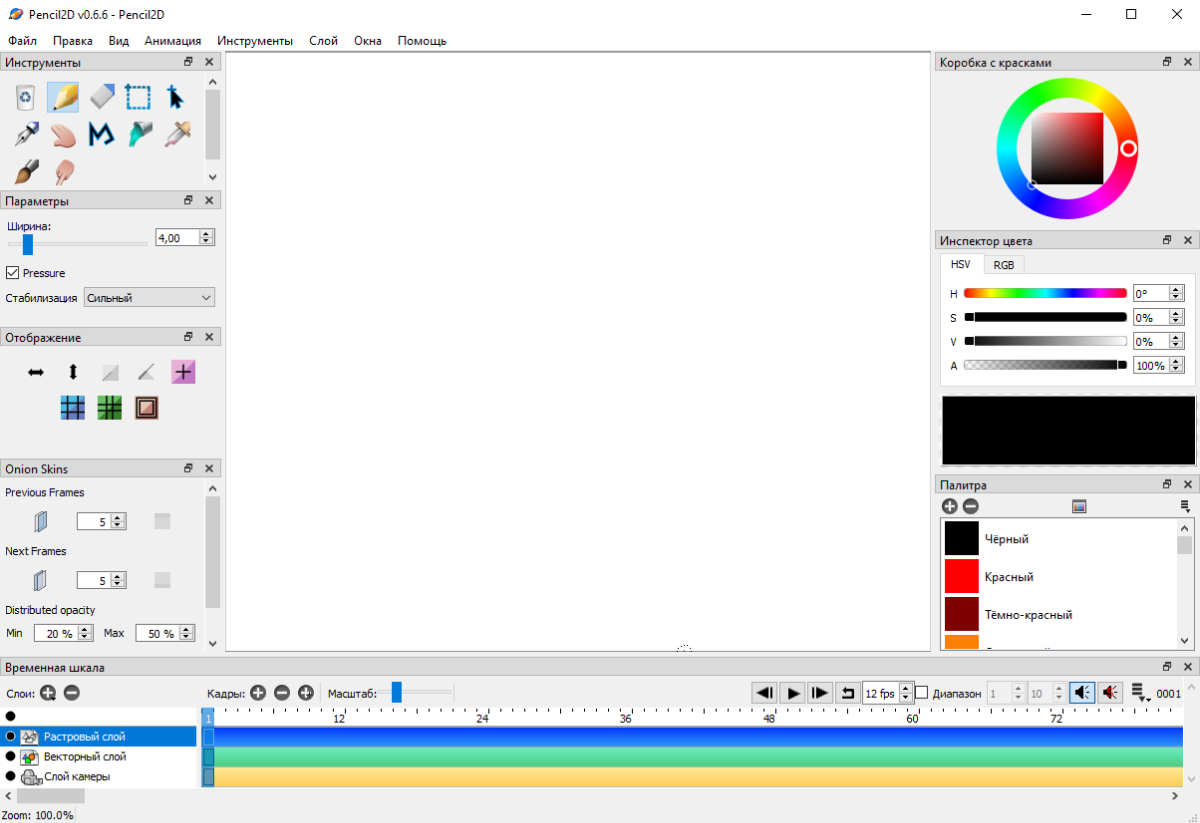Remove color from palette with minus icon

pos(970,507)
